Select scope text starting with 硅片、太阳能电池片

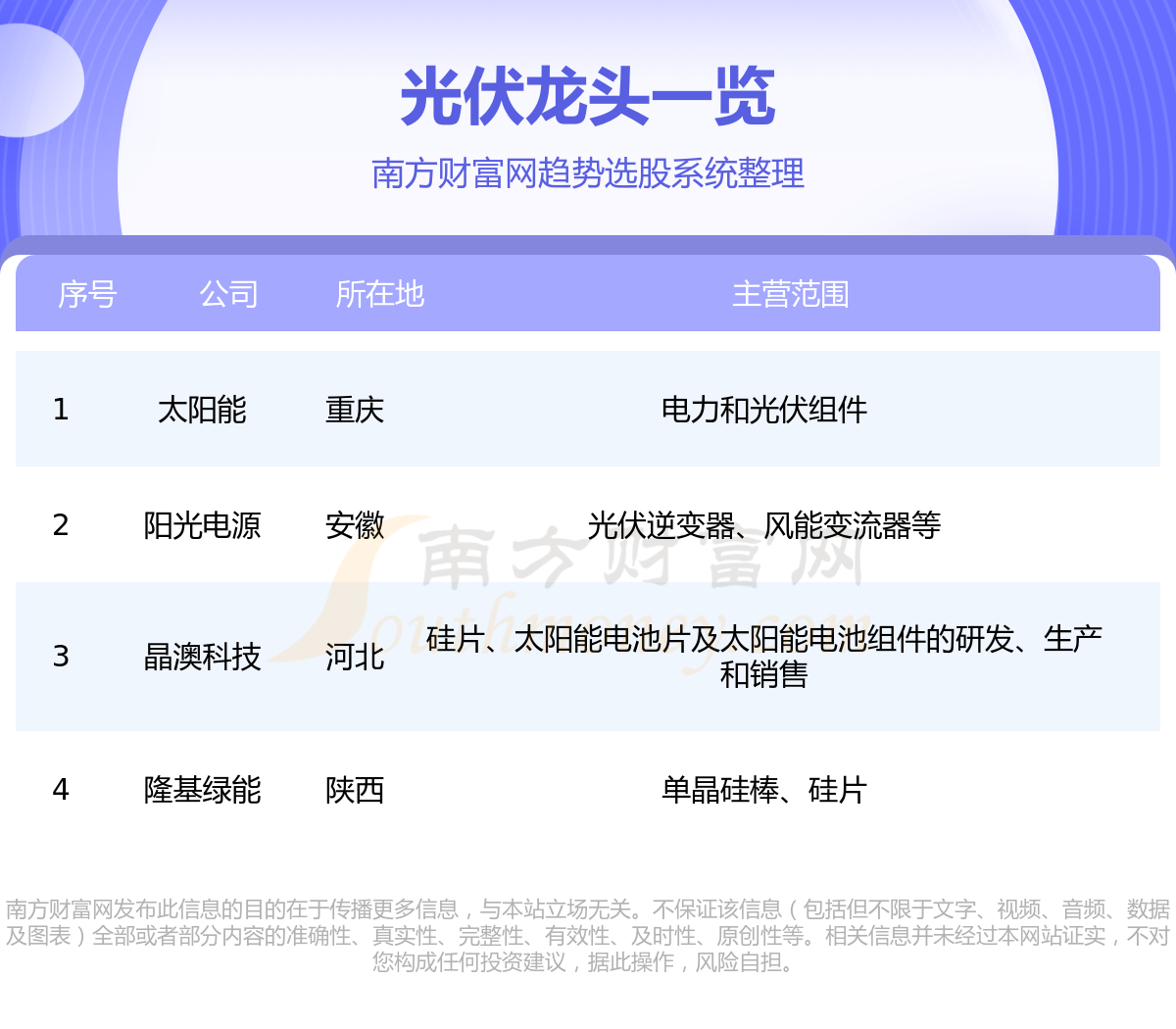coord(764,657)
